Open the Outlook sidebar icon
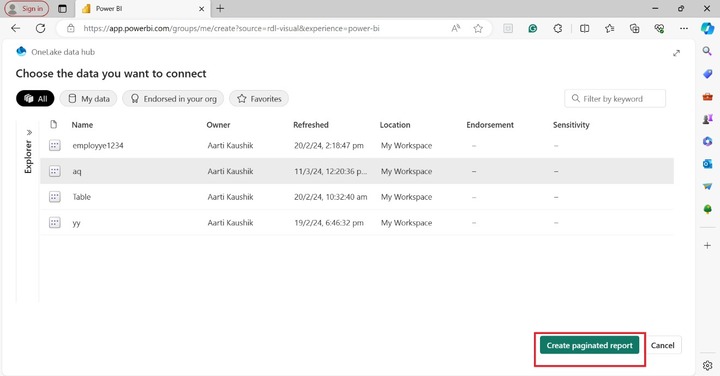Viewport: 720px width, 376px height. pos(707,164)
